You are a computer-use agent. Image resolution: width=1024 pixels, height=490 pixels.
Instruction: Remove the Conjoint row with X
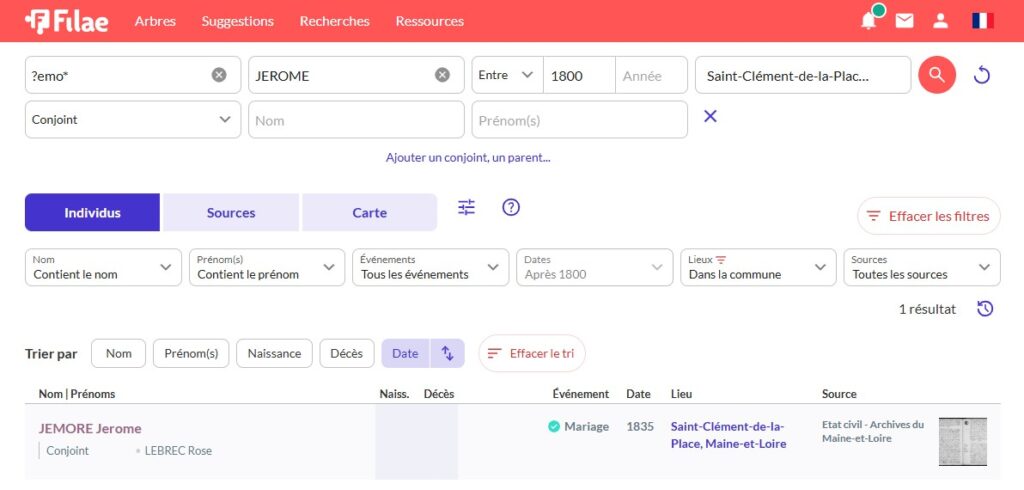[x=710, y=117]
